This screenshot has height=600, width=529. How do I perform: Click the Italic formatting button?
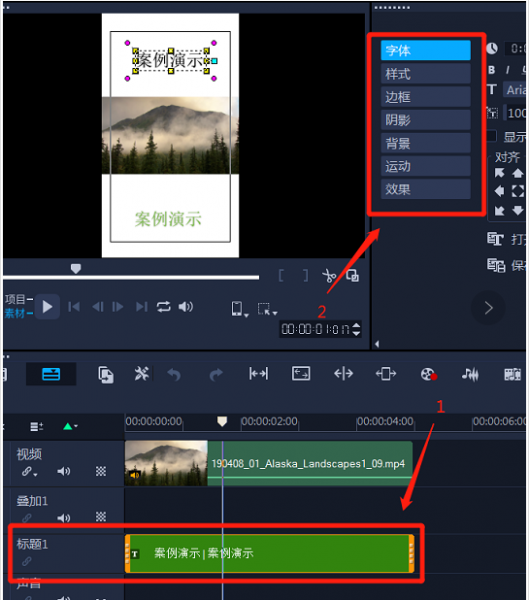pyautogui.click(x=508, y=70)
